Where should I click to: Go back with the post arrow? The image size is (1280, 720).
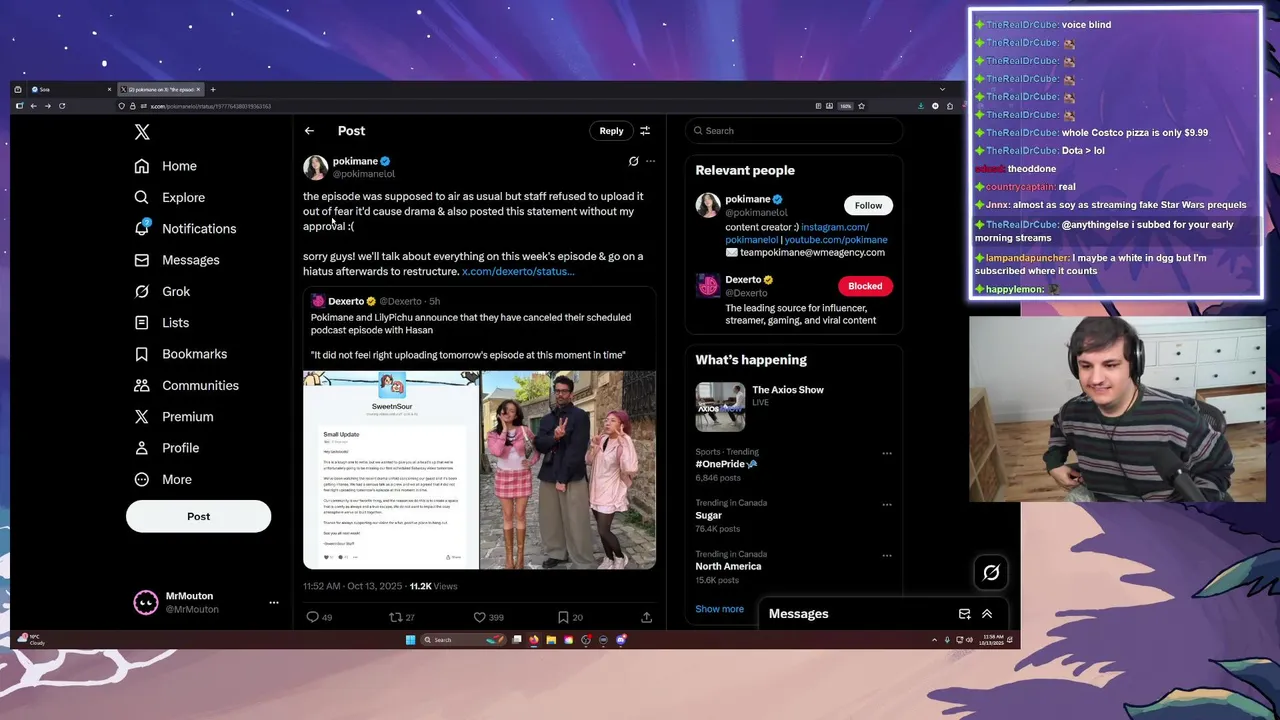coord(309,131)
